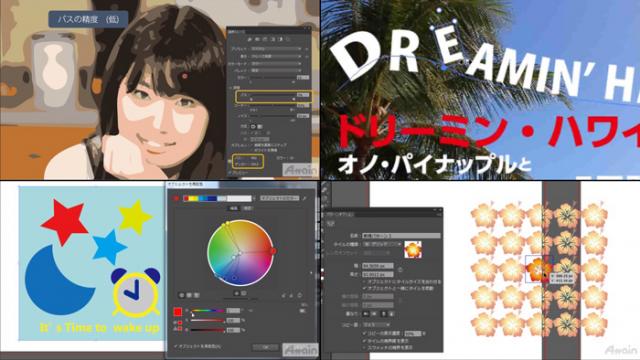Open the dim copies percentage dropdown arrow
This screenshot has height=360, width=640.
coord(424,333)
